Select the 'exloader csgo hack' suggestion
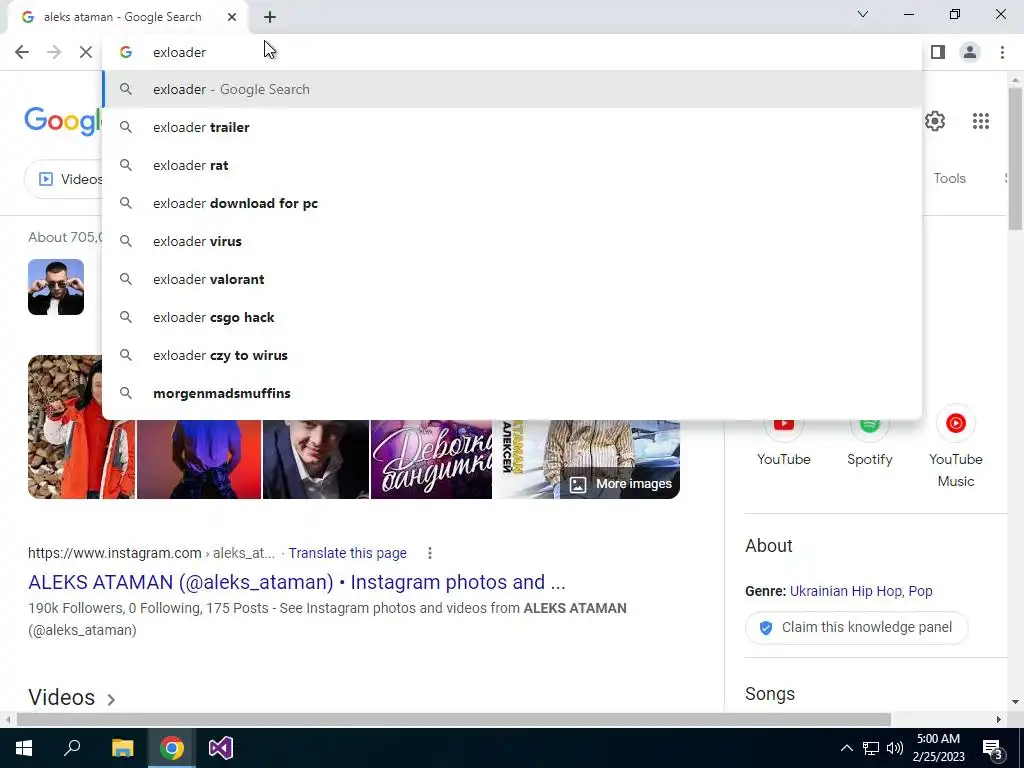 point(512,317)
